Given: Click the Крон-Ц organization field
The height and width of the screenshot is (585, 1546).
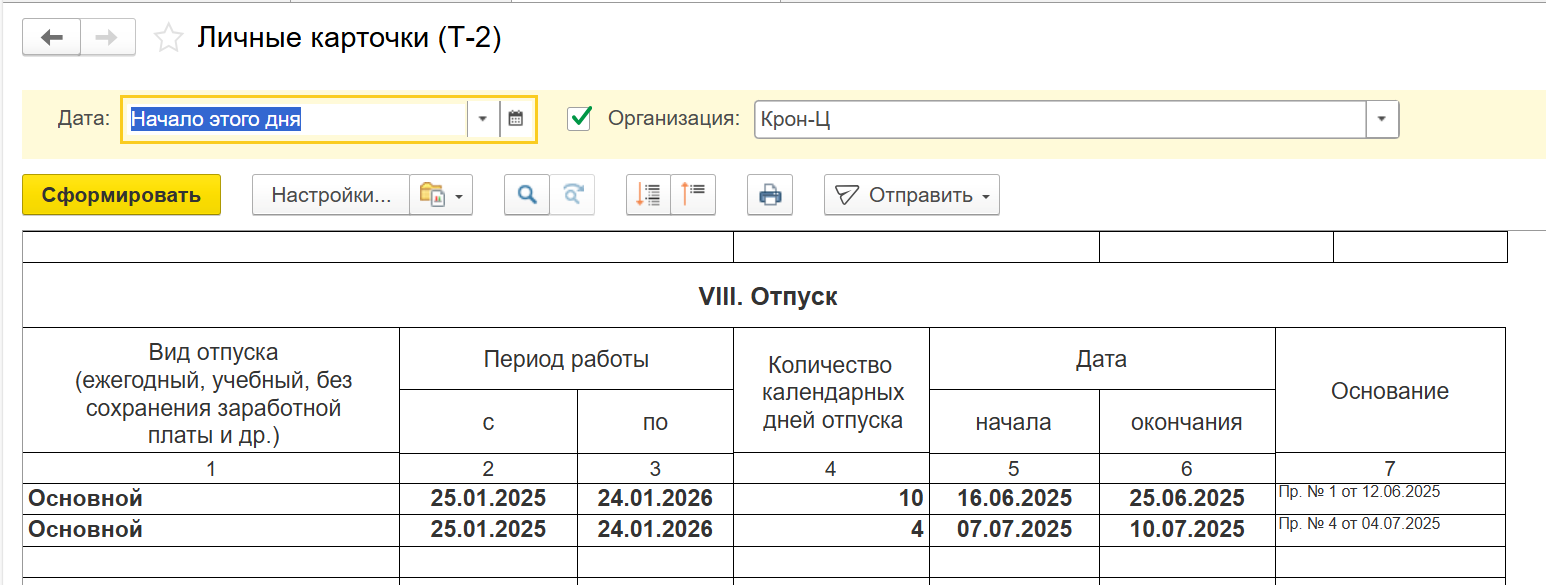Looking at the screenshot, I should click(x=1061, y=119).
